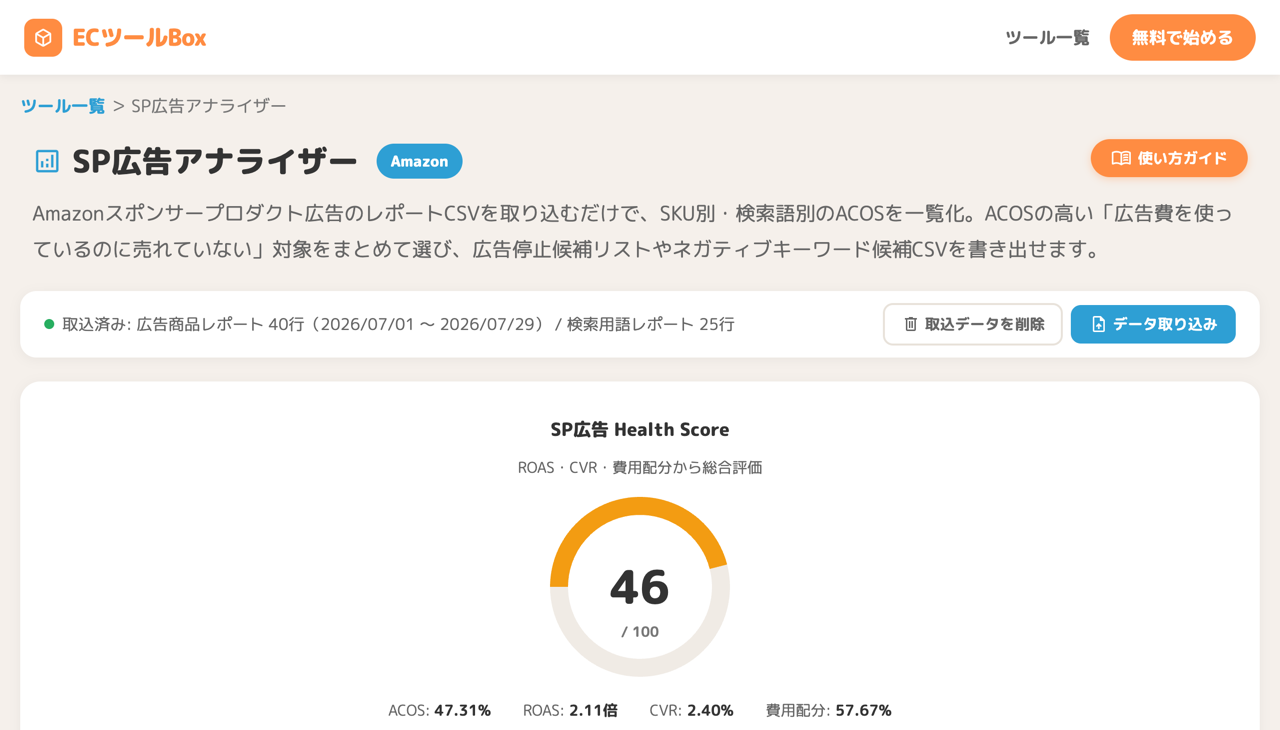
Task: Click the / 100 label under the score
Action: tap(640, 631)
